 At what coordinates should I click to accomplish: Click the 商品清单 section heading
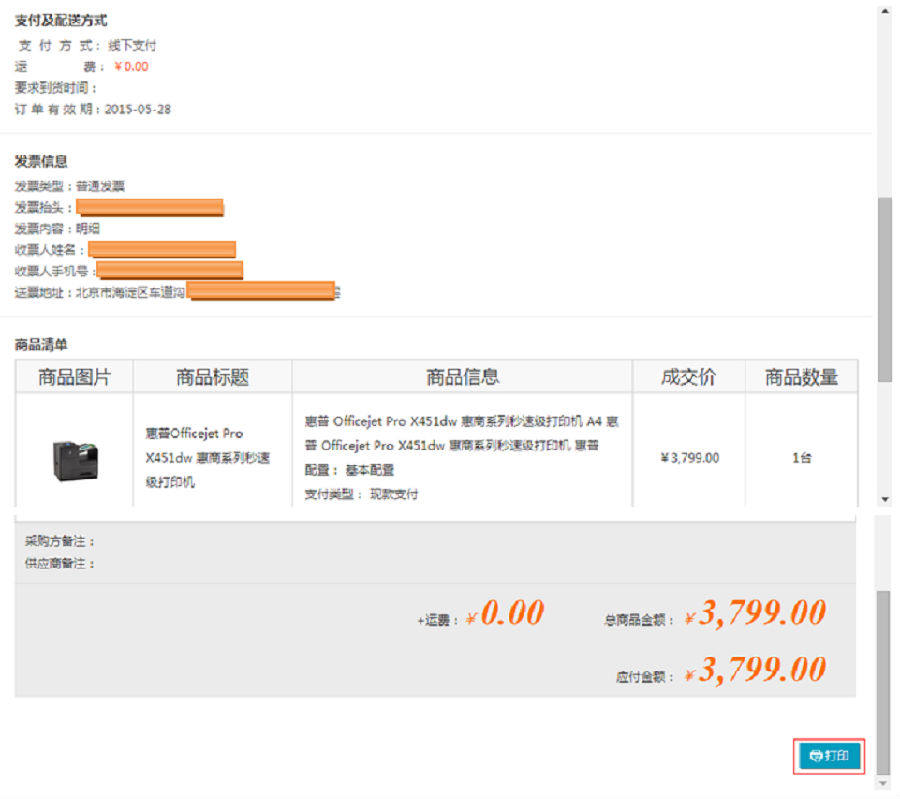[x=41, y=344]
